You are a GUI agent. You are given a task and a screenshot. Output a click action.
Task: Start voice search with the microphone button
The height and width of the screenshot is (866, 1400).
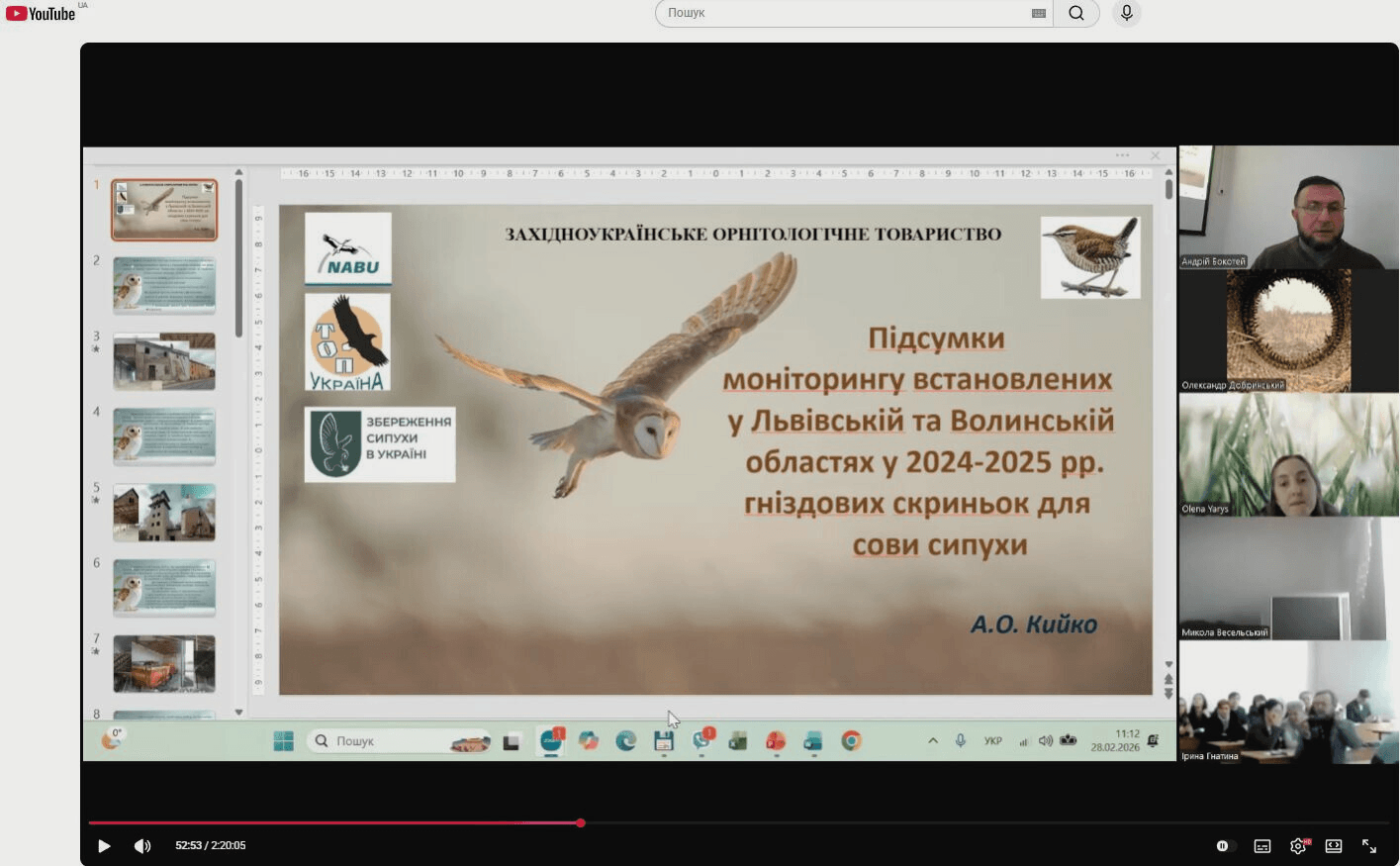click(x=1126, y=14)
